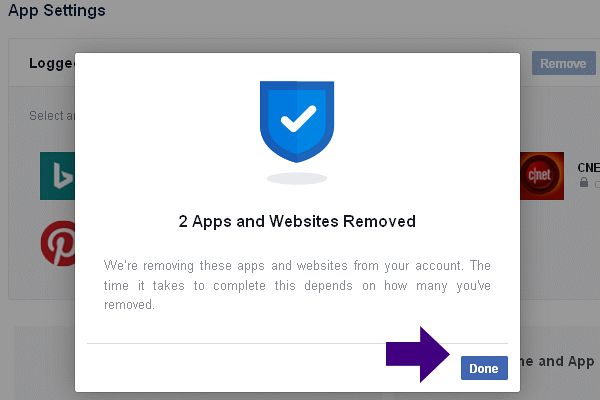Select the Bing app icon
Image resolution: width=600 pixels, height=400 pixels.
click(x=57, y=176)
